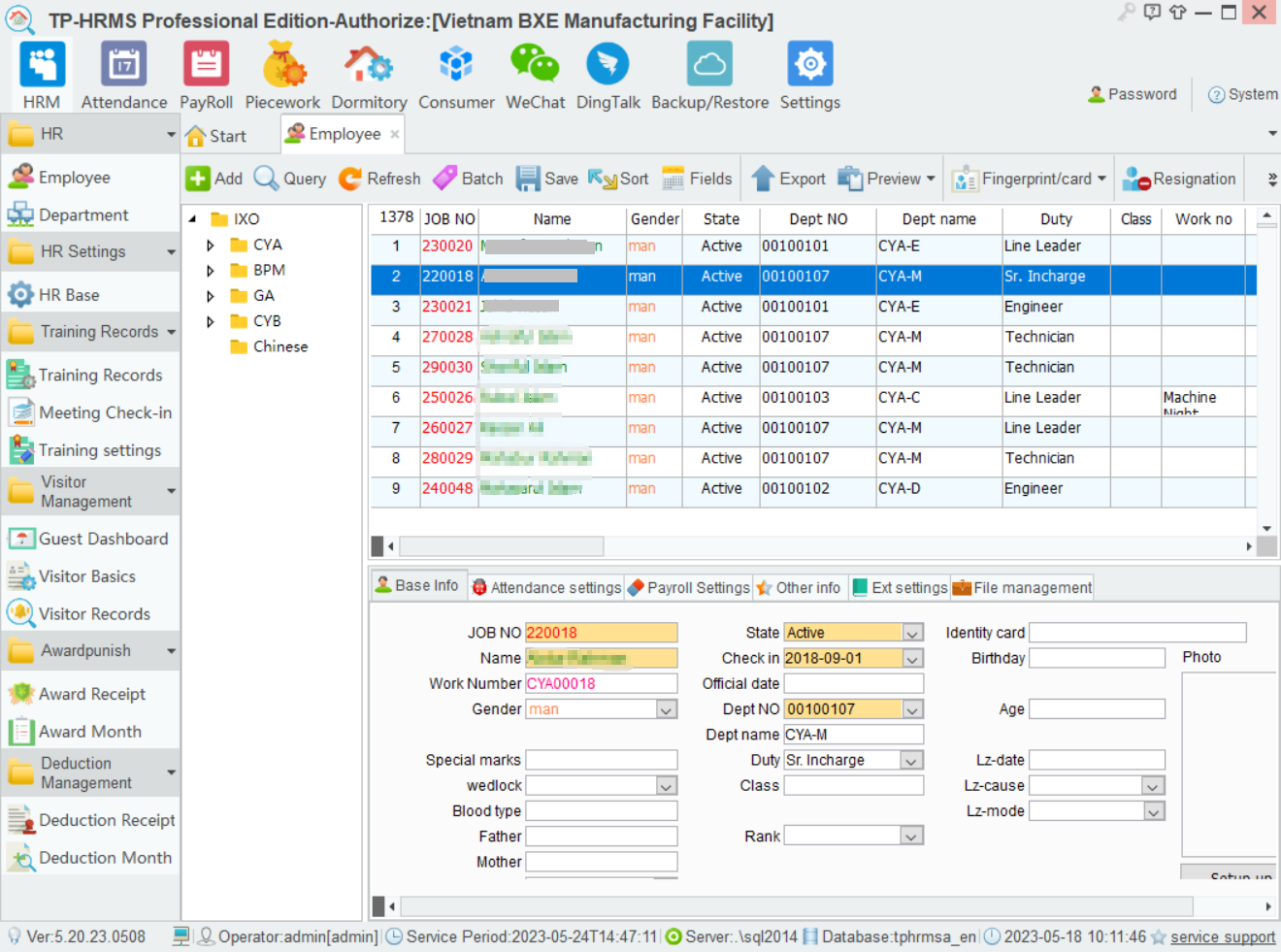Click Add employee toolbar button
This screenshot has height=952, width=1281.
click(214, 179)
